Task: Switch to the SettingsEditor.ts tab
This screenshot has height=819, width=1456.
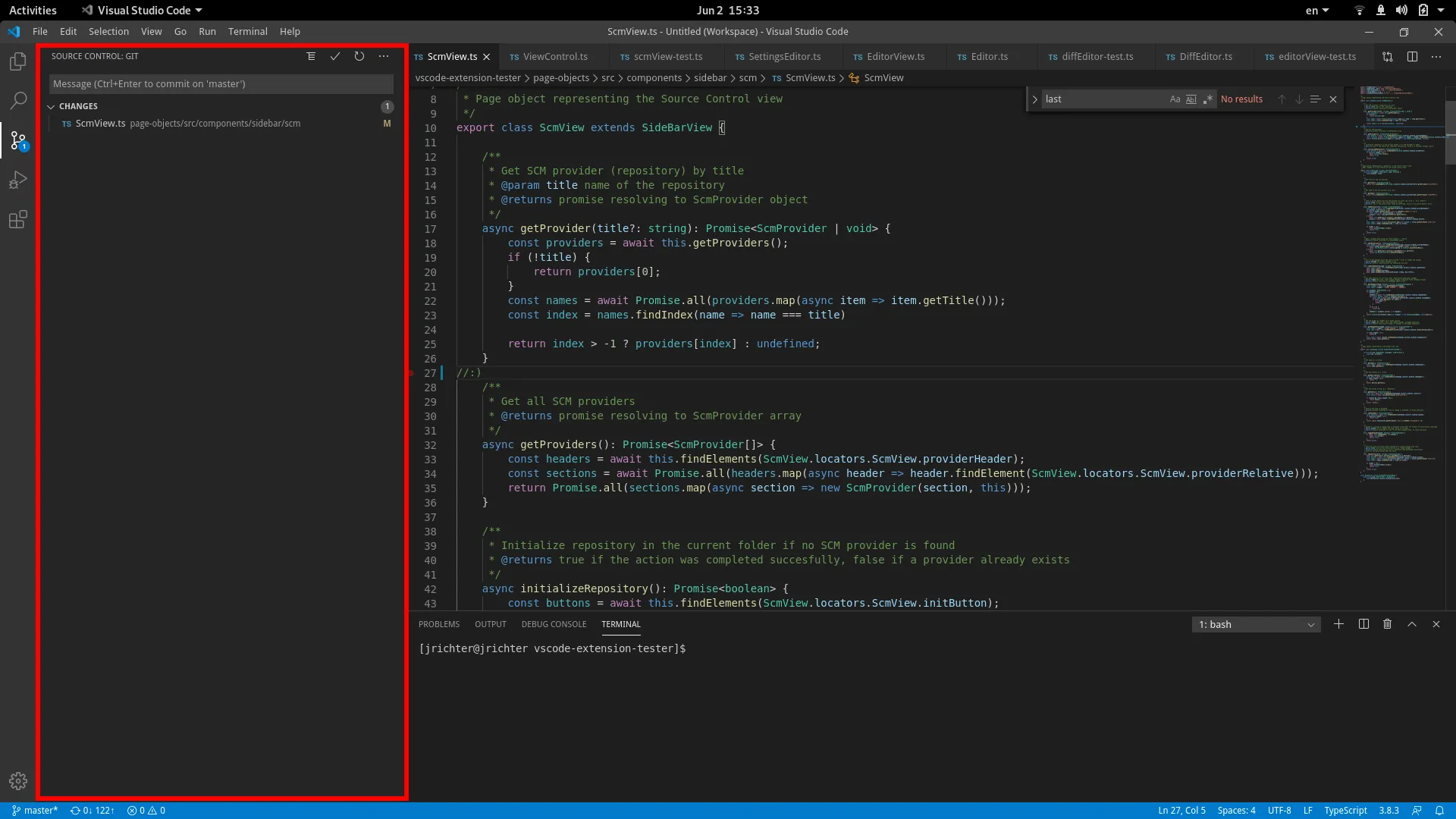Action: click(784, 57)
